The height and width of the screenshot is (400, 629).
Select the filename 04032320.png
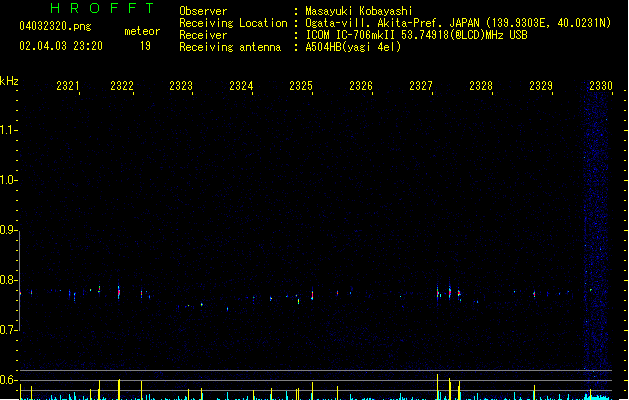click(x=55, y=26)
